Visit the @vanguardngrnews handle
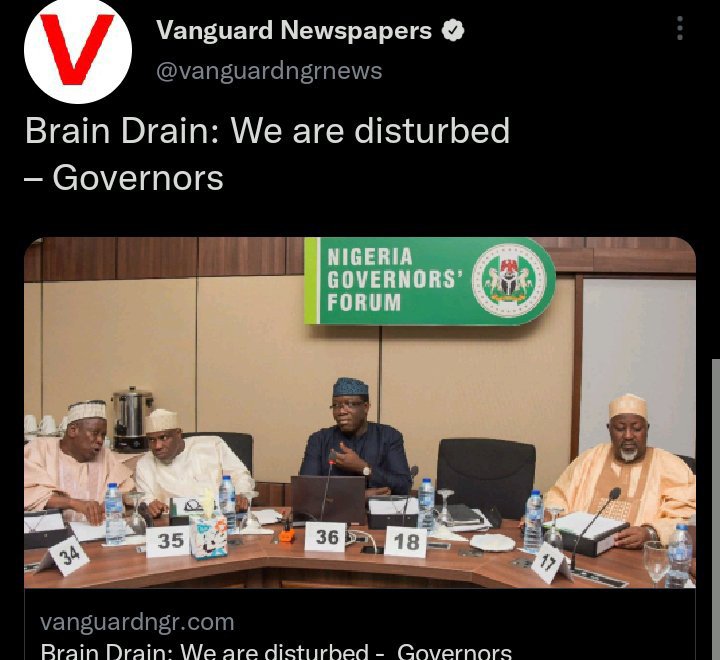 coord(269,71)
